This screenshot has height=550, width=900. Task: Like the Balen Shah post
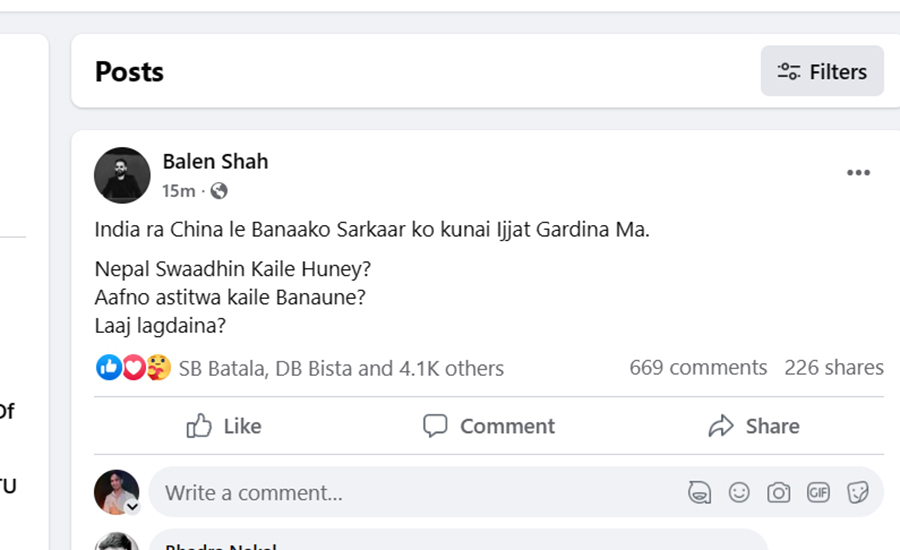[224, 426]
